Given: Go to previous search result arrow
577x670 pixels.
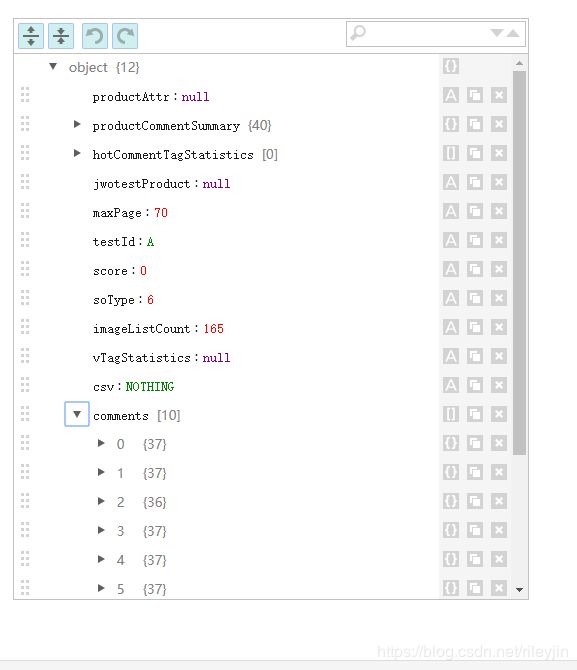Looking at the screenshot, I should [x=513, y=33].
